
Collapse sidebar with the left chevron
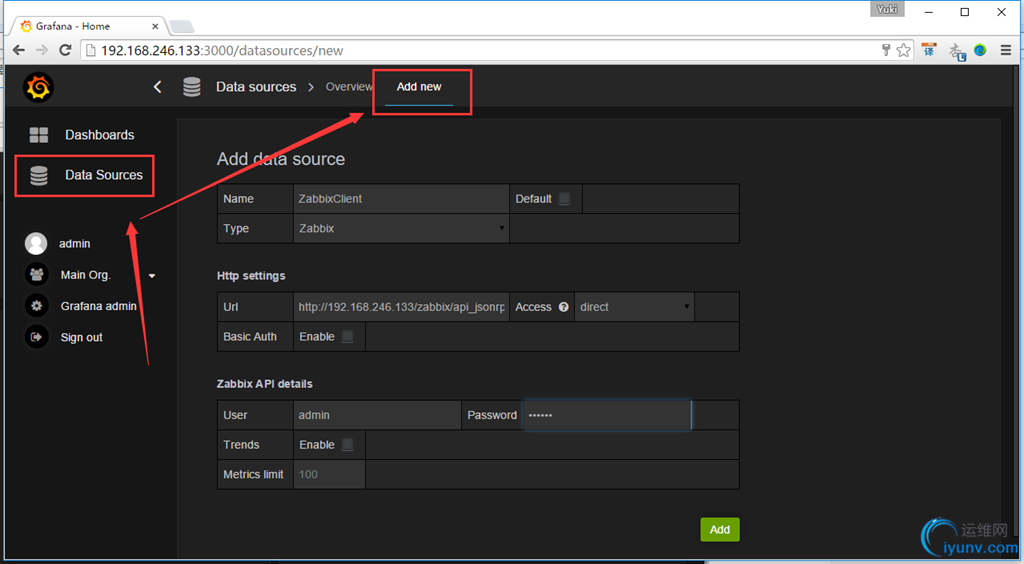pos(157,87)
